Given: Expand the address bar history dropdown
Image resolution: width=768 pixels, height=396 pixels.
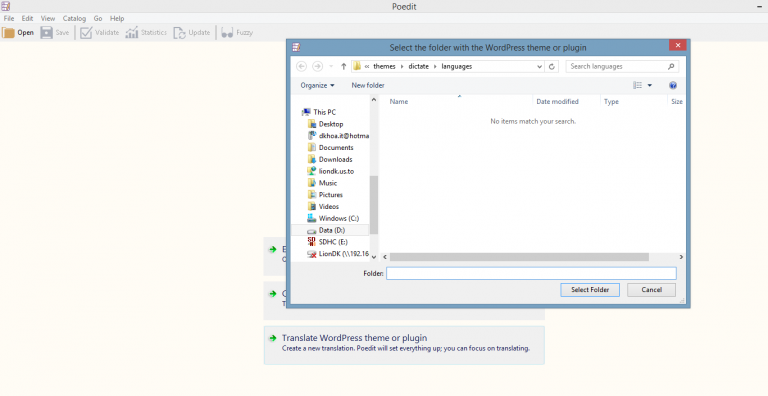Looking at the screenshot, I should click(x=539, y=67).
